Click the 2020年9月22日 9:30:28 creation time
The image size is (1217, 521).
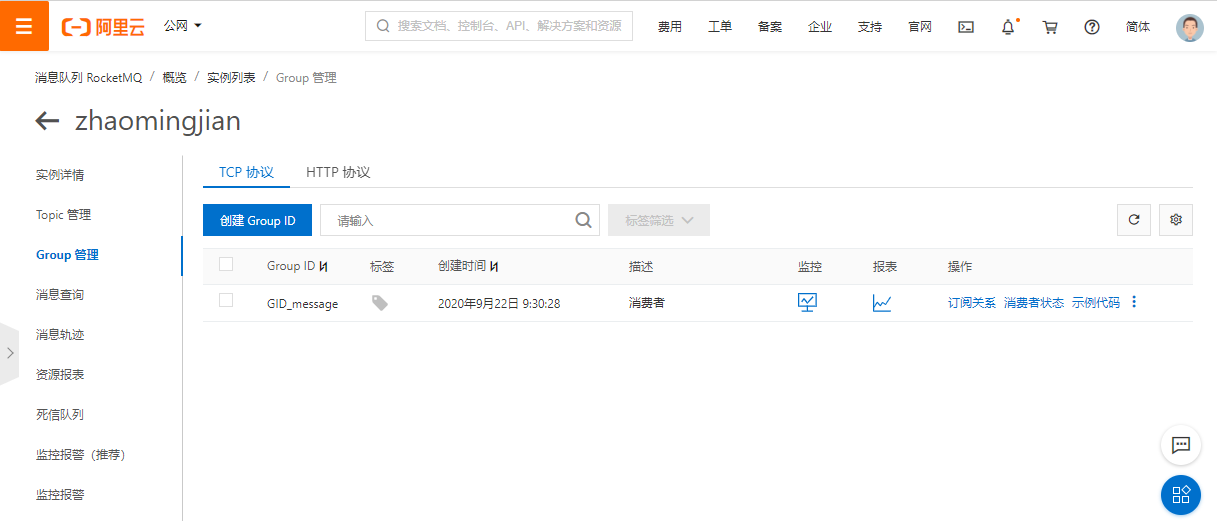(499, 303)
